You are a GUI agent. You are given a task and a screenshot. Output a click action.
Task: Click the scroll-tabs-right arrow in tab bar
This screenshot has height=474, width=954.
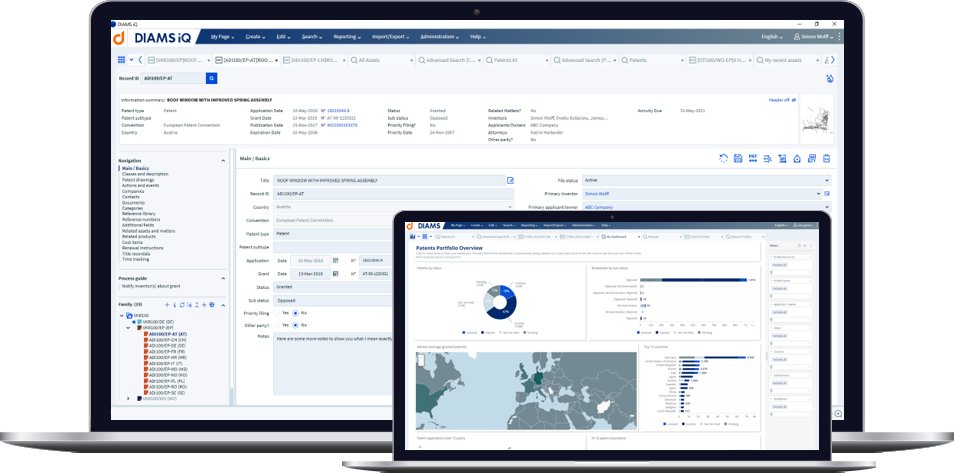click(833, 60)
